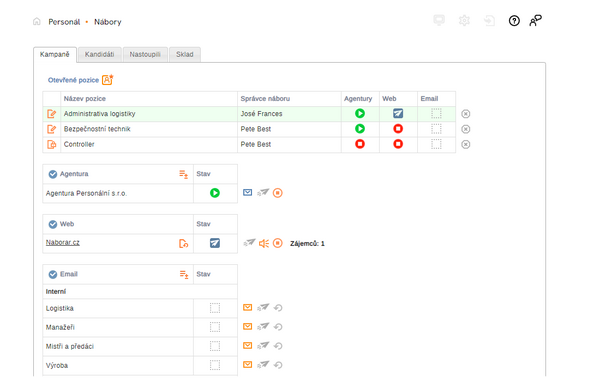Open mail icon for Manažeři

click(x=248, y=326)
